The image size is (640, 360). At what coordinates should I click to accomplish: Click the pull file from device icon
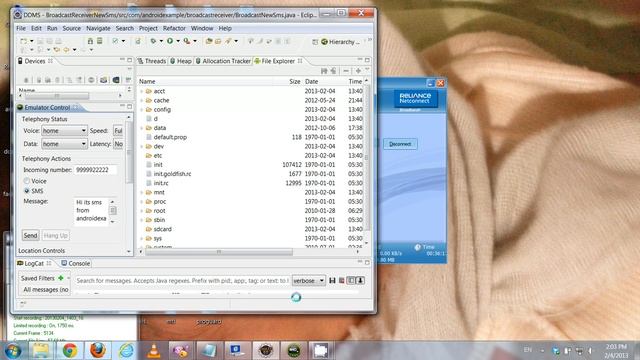[x=324, y=71]
